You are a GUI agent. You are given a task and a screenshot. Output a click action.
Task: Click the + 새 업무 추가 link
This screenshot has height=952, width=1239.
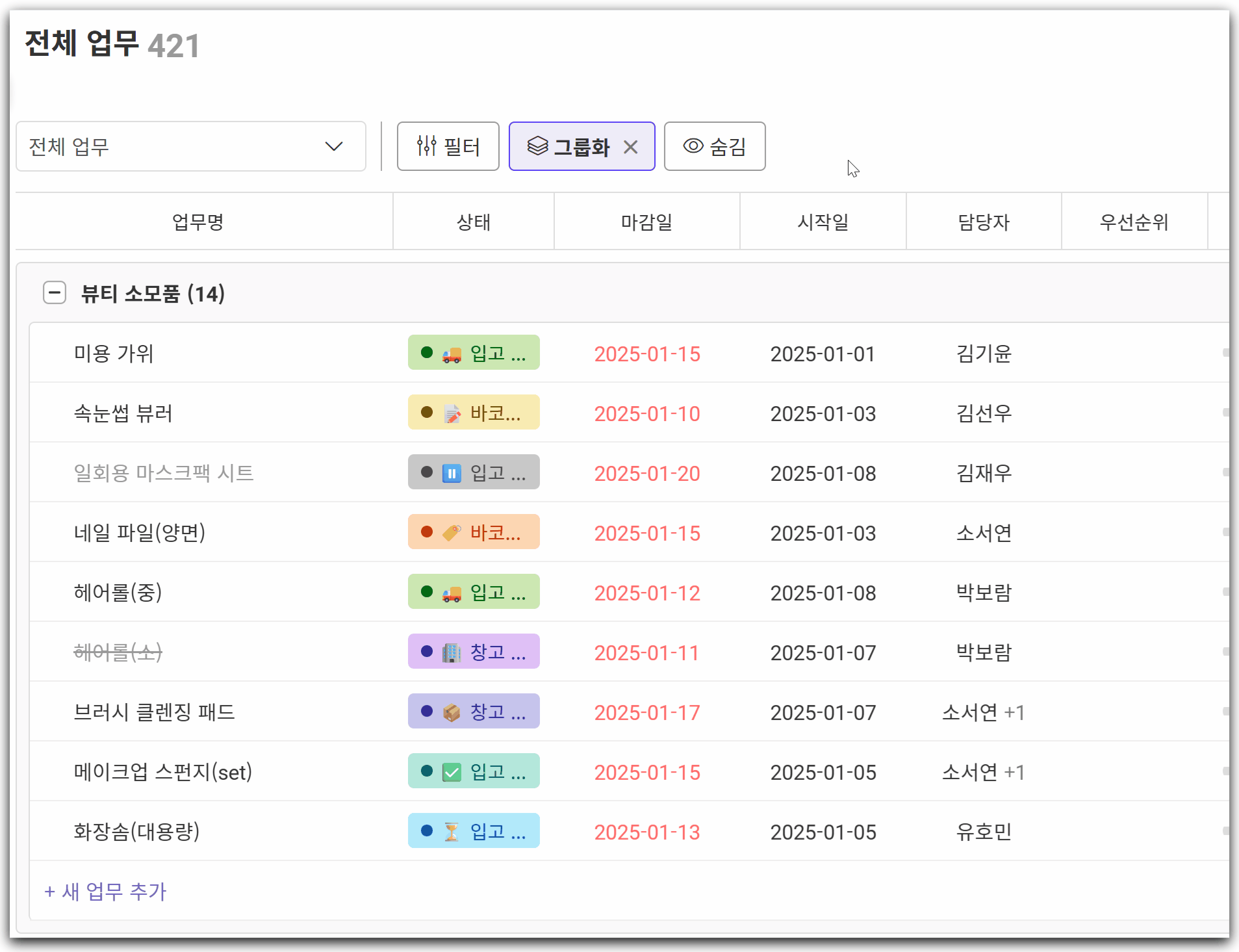(x=105, y=892)
